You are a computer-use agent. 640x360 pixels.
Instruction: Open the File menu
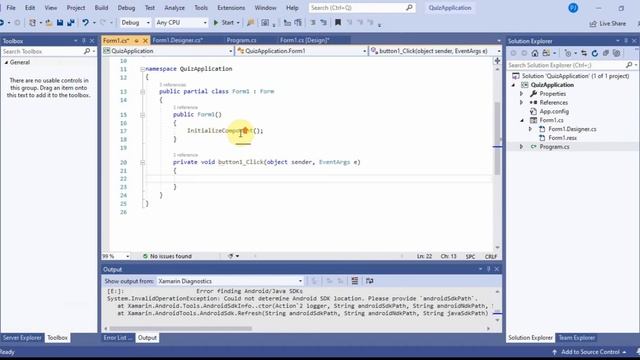tap(11, 8)
